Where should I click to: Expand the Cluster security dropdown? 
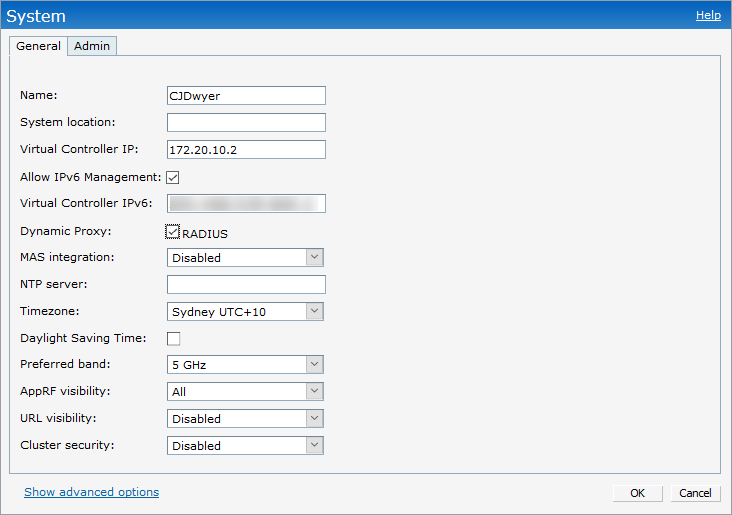pyautogui.click(x=245, y=446)
